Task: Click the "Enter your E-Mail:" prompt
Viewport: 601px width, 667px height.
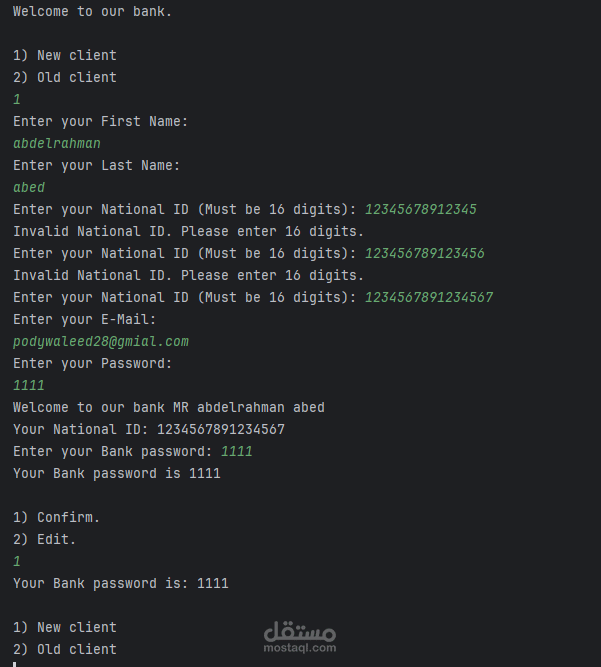Action: [84, 319]
